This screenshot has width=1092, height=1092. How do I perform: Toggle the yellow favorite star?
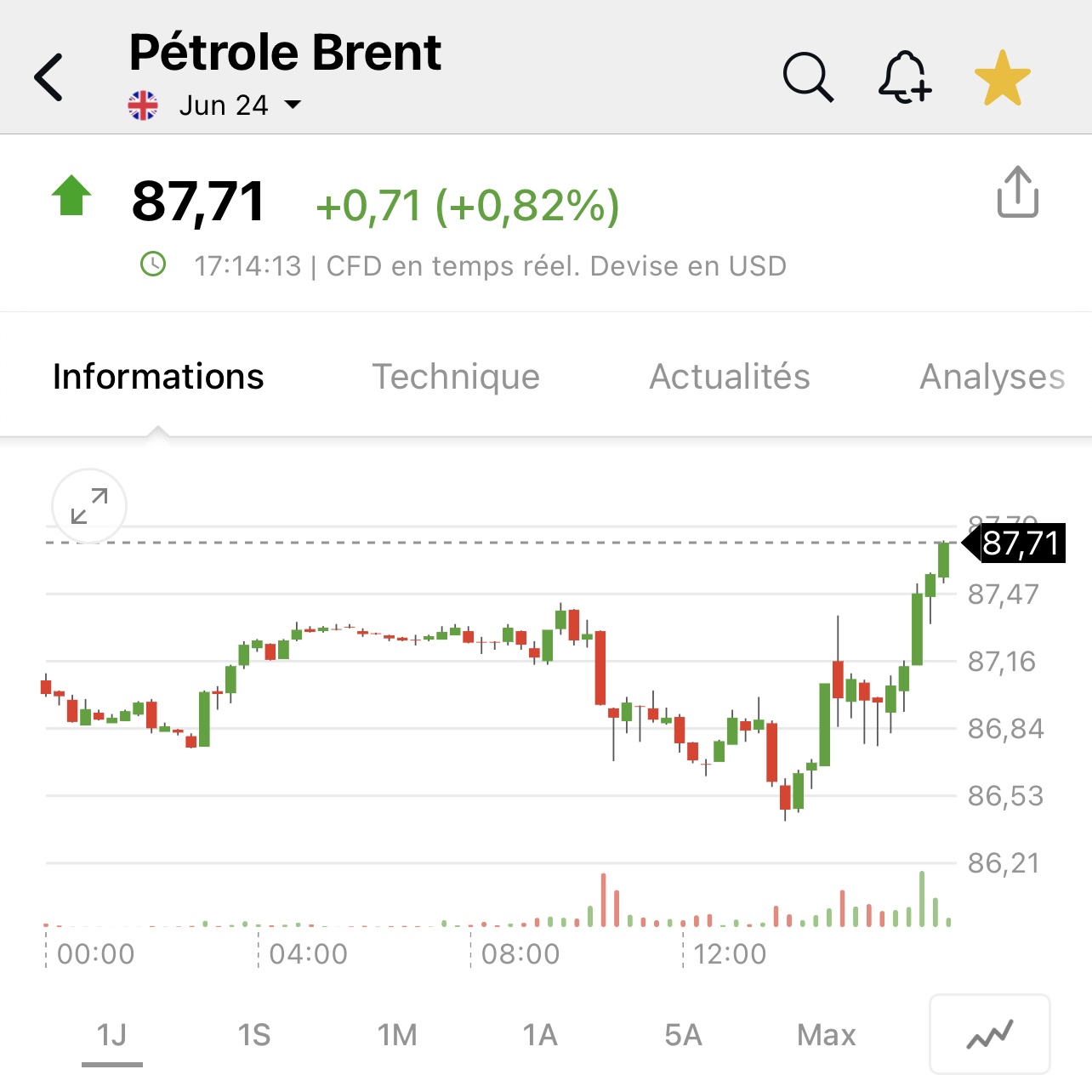point(1003,77)
